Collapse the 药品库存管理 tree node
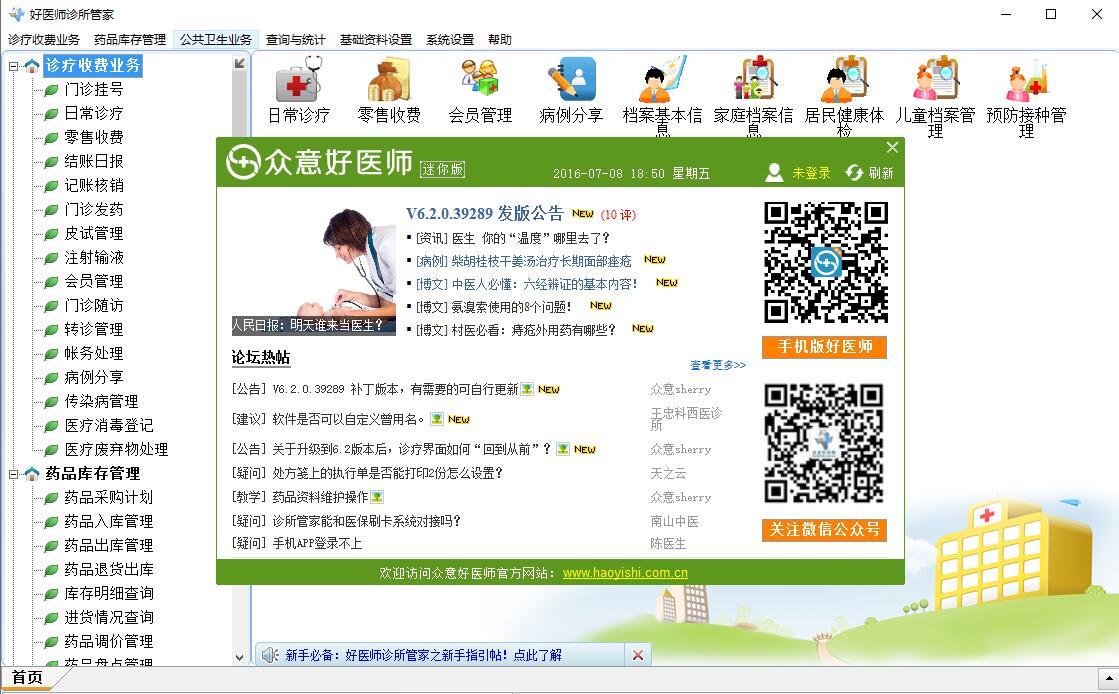The image size is (1119, 694). pyautogui.click(x=13, y=473)
